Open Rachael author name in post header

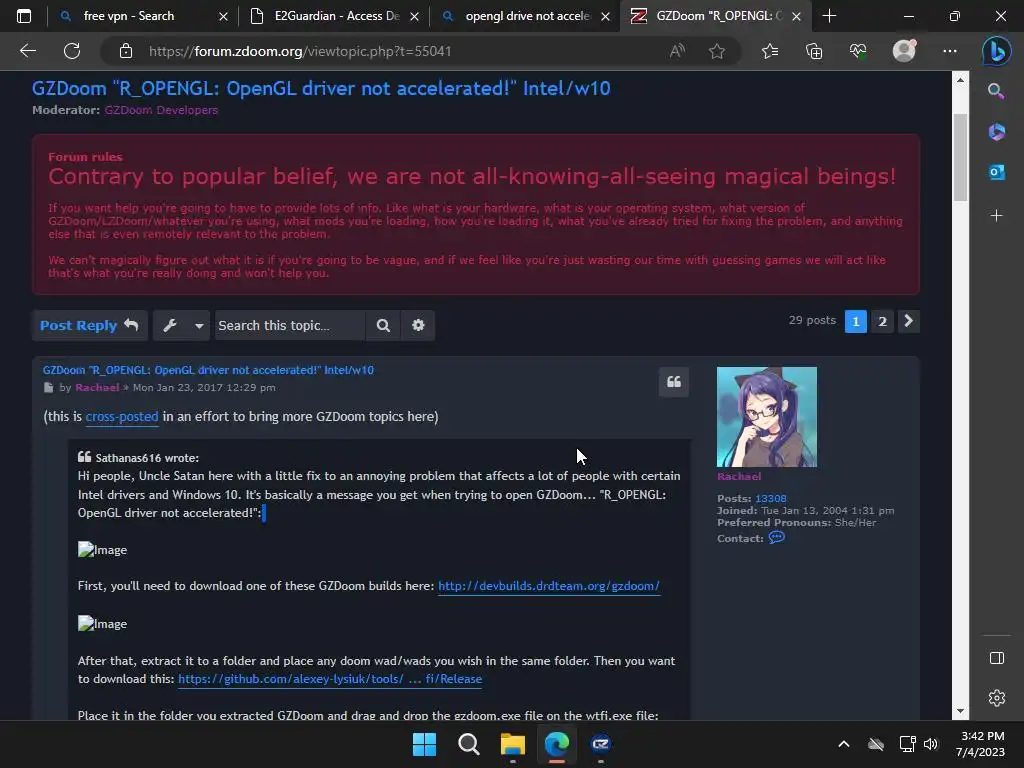(x=97, y=387)
